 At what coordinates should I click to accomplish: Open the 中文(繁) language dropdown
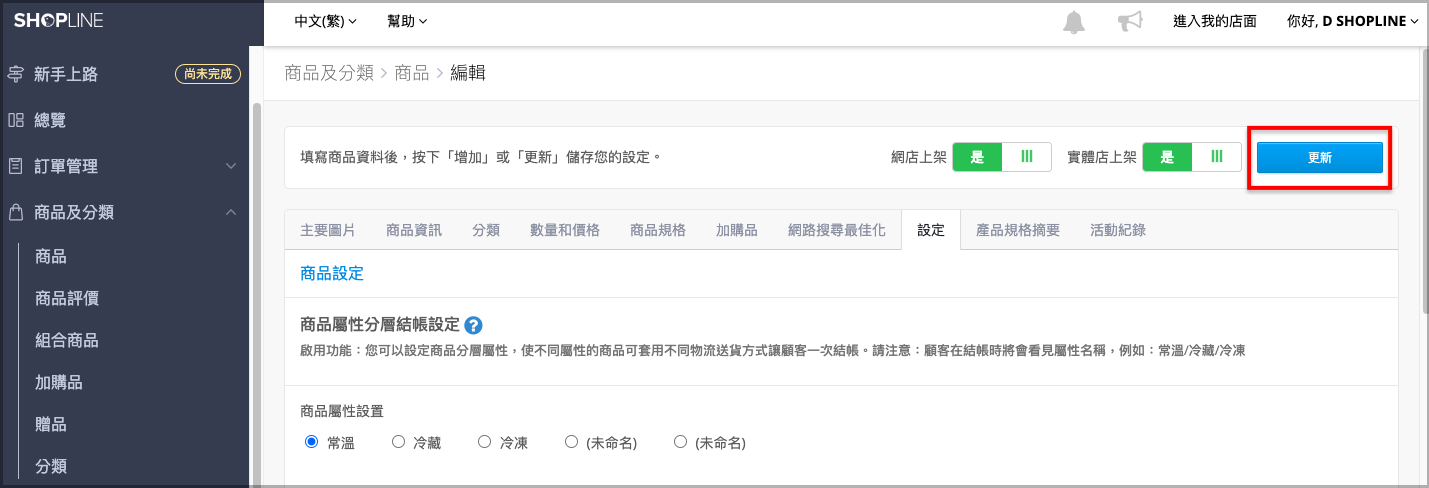coord(325,21)
